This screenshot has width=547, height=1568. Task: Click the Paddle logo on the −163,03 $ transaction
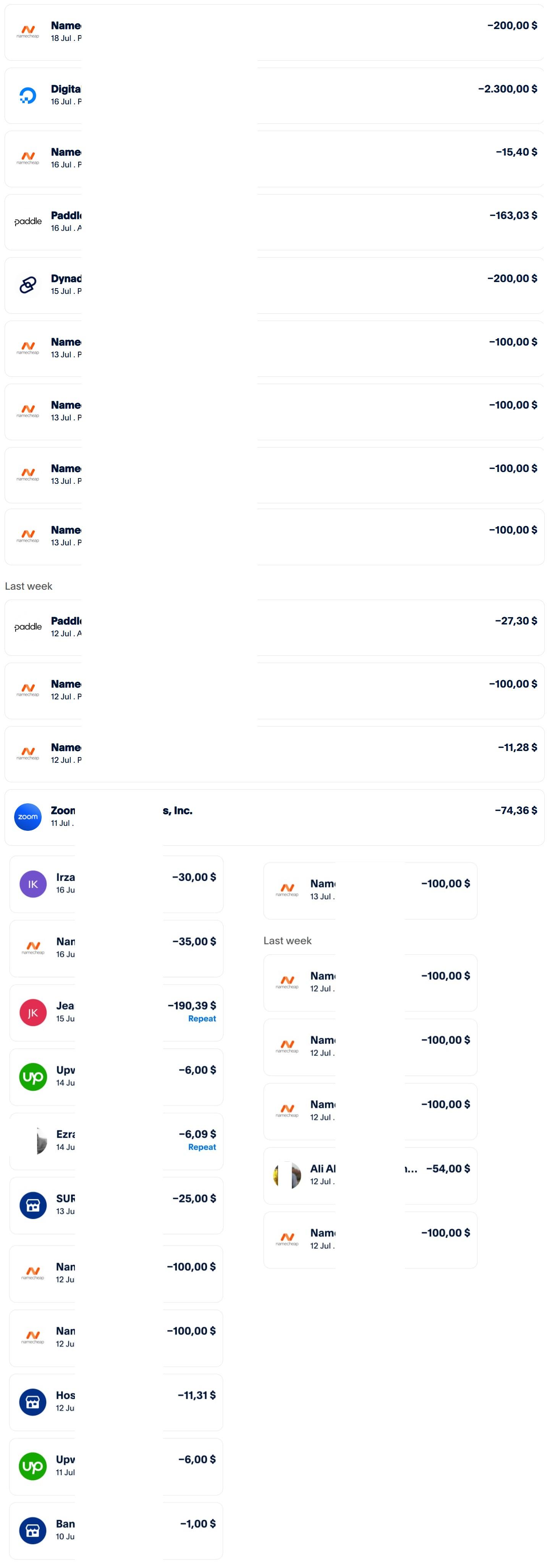(28, 222)
